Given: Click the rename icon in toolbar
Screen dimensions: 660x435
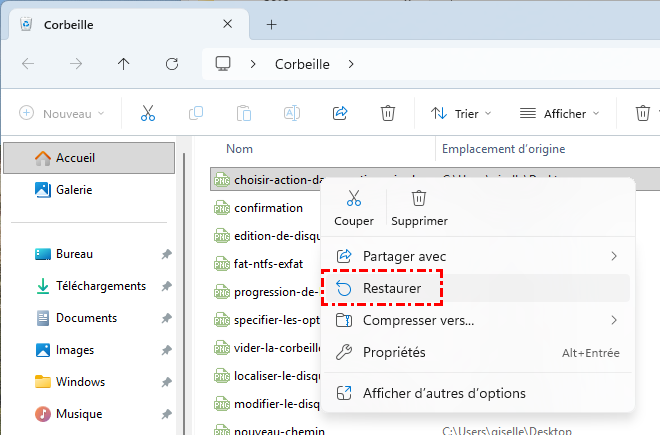Looking at the screenshot, I should pyautogui.click(x=292, y=113).
